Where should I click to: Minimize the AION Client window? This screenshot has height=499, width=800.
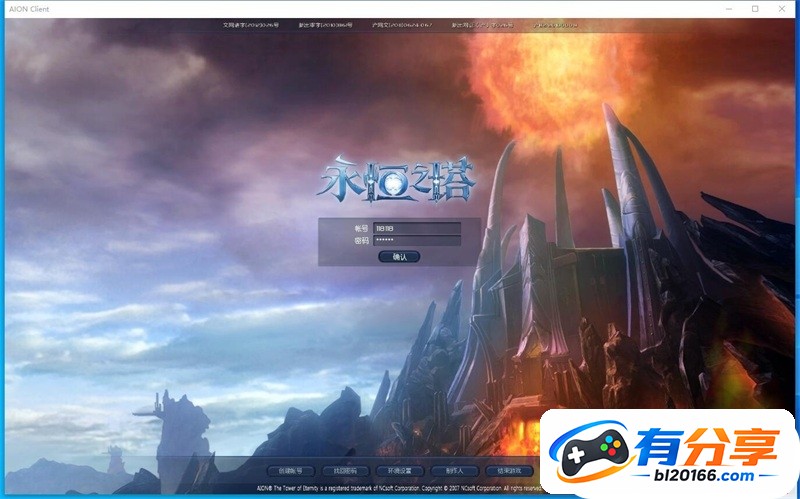pyautogui.click(x=729, y=9)
